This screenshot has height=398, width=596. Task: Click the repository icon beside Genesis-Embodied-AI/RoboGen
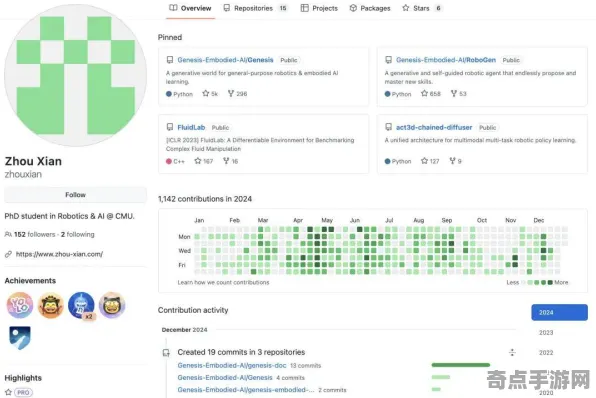click(388, 60)
